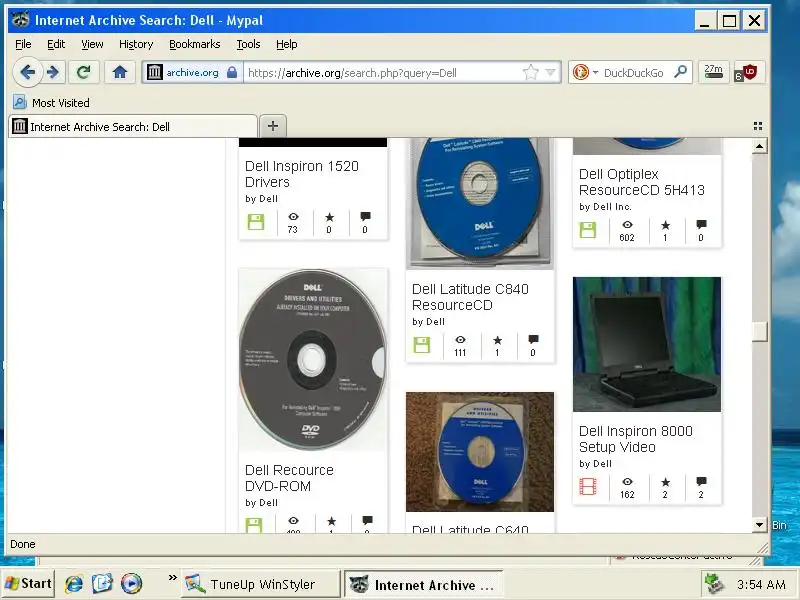Open the Edit menu
Viewport: 800px width, 600px height.
(56, 44)
